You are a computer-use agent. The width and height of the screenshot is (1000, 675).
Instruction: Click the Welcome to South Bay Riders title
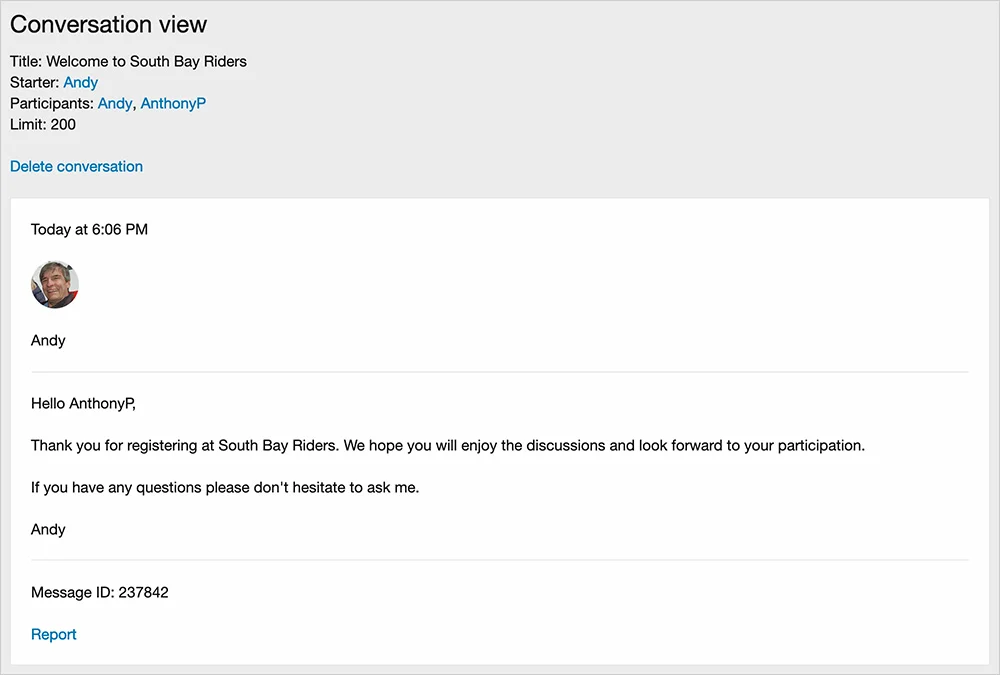coord(146,62)
